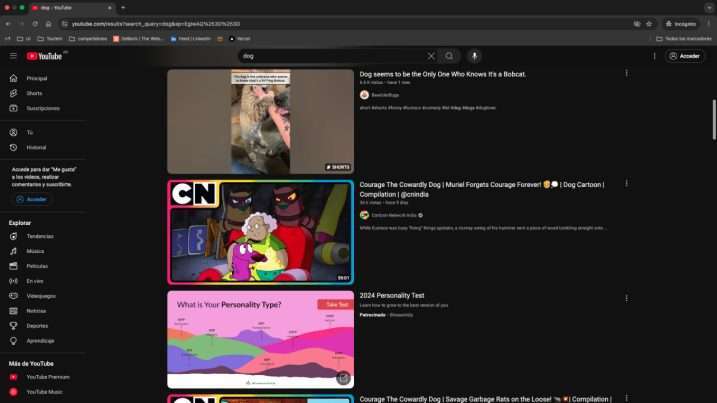Screen dimensions: 717x403
Task: Start voice search with the microphone
Action: coord(475,56)
